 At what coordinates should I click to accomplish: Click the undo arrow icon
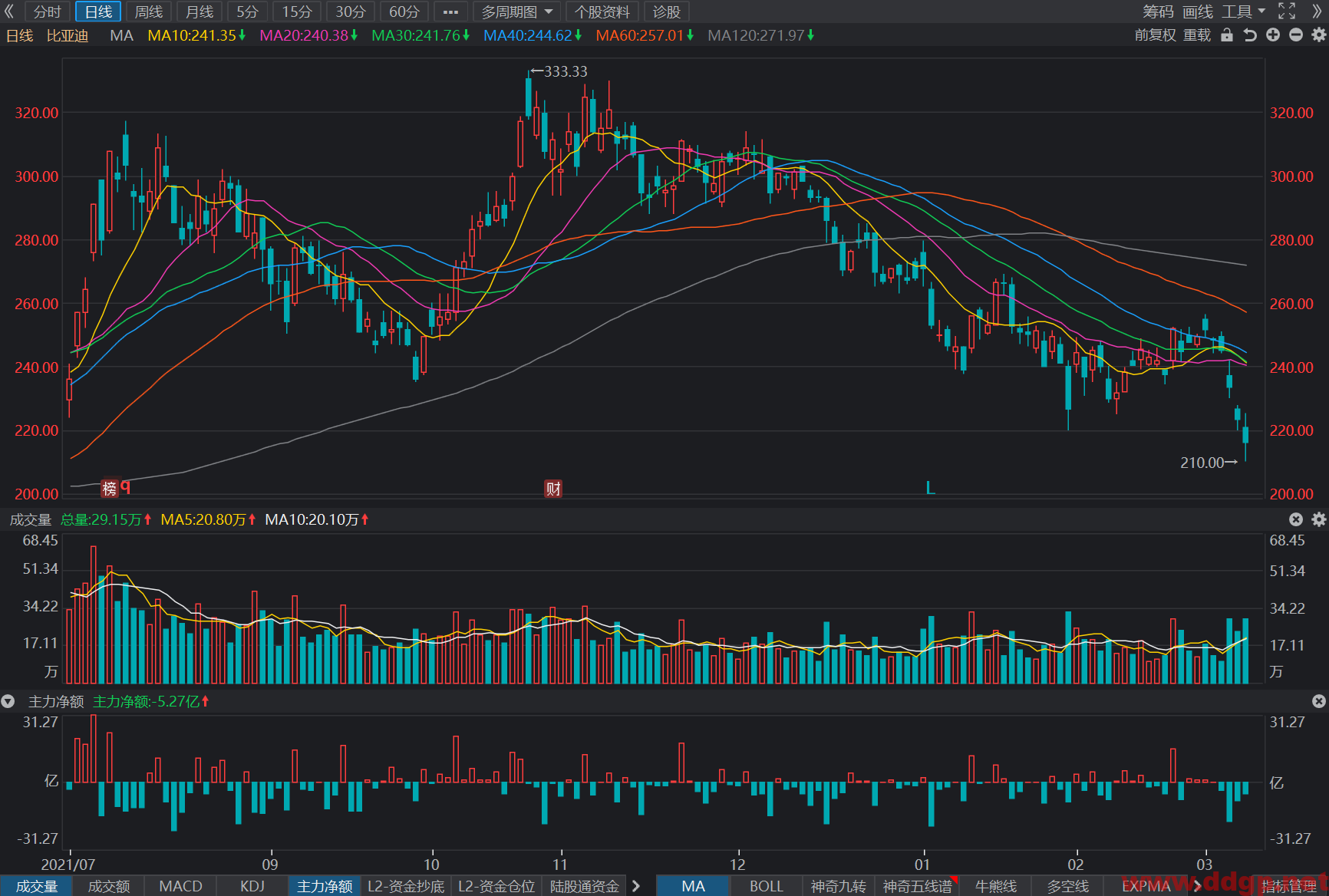pos(1250,35)
